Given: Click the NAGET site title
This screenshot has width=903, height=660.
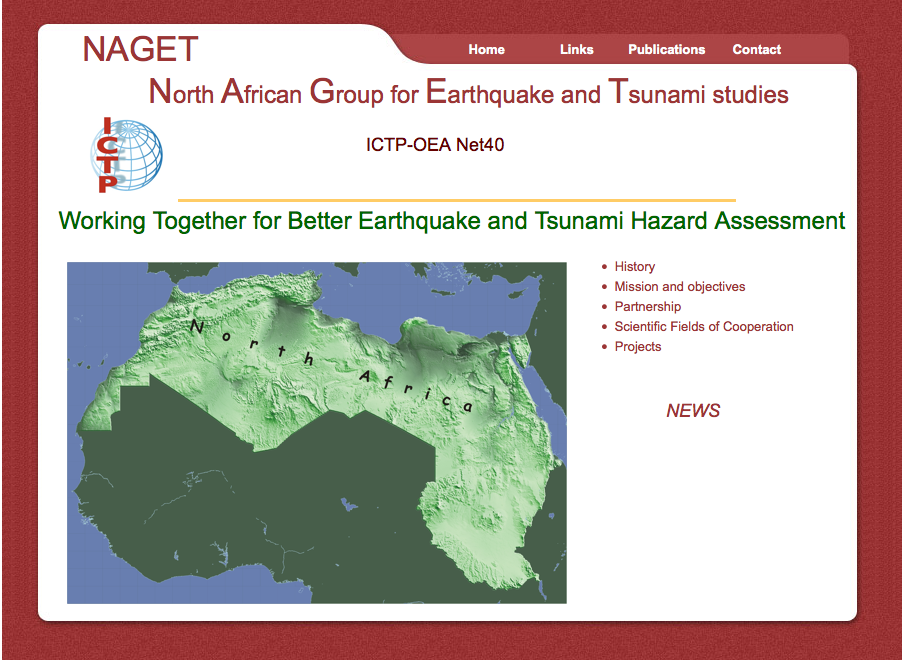Looking at the screenshot, I should (x=141, y=49).
